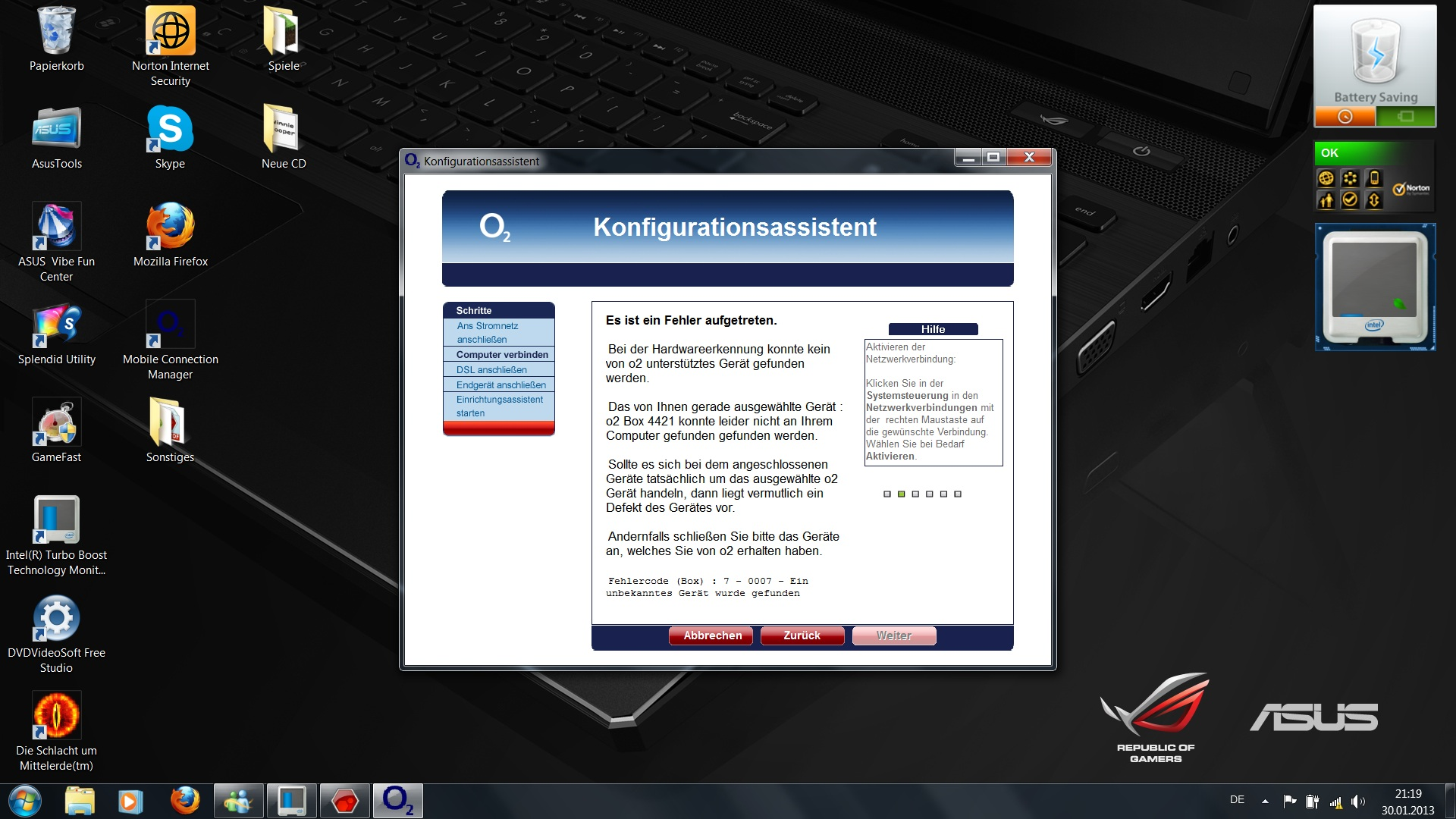This screenshot has height=819, width=1456.
Task: Launch GameFast desktop shortcut
Action: (x=57, y=431)
